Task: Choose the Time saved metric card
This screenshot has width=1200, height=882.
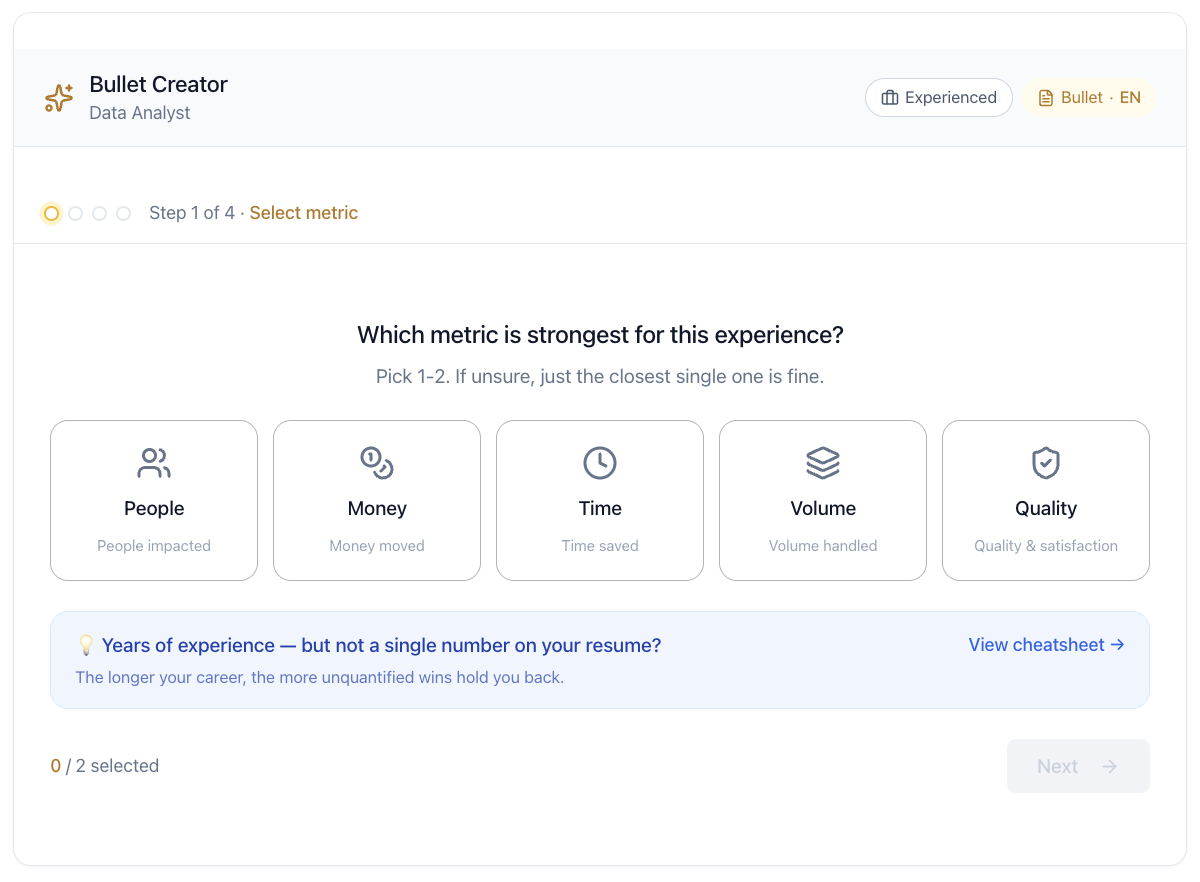Action: pos(600,500)
